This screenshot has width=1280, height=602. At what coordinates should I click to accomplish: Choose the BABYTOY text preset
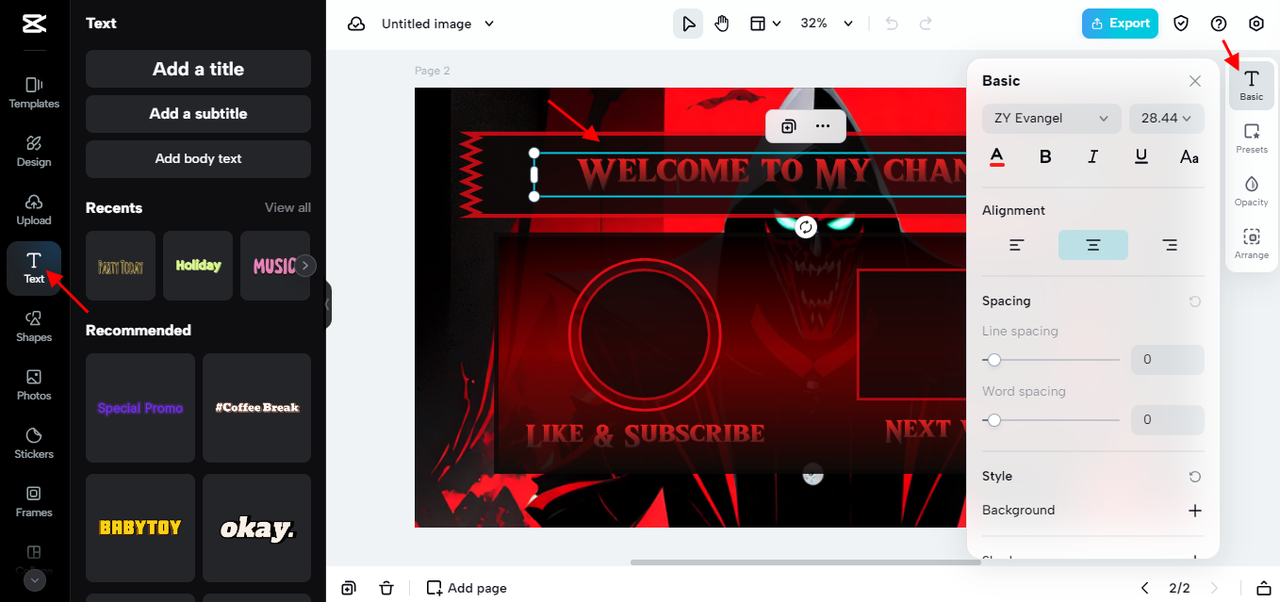coord(140,528)
